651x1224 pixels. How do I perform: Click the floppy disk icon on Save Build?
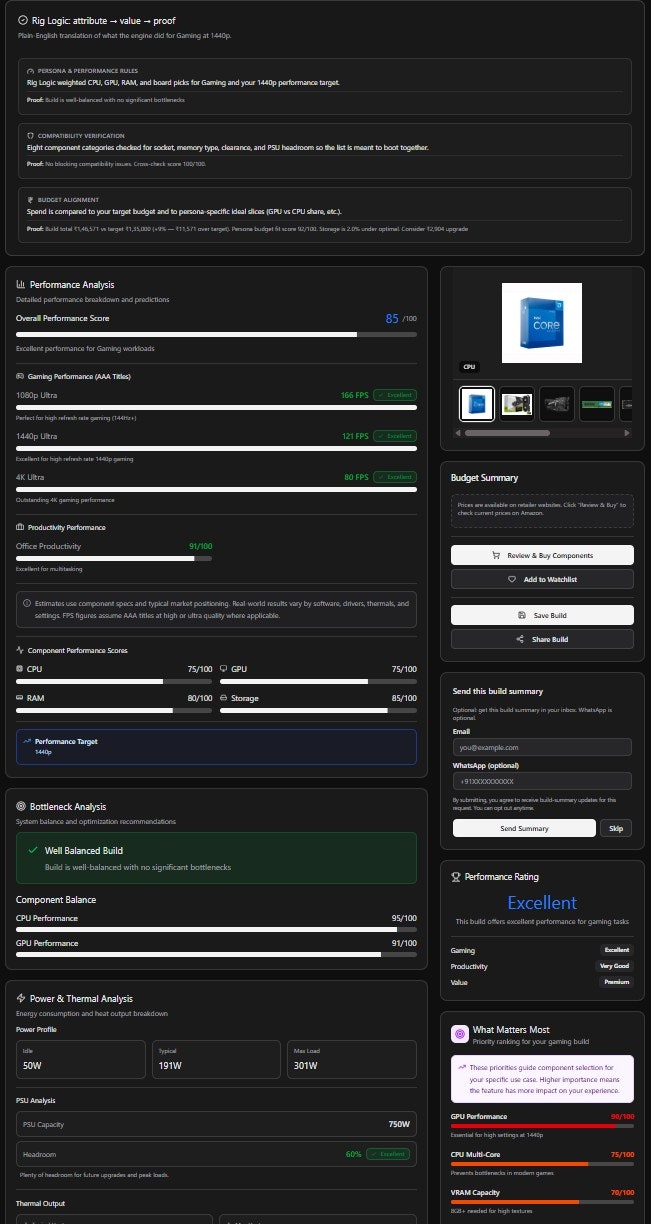521,615
